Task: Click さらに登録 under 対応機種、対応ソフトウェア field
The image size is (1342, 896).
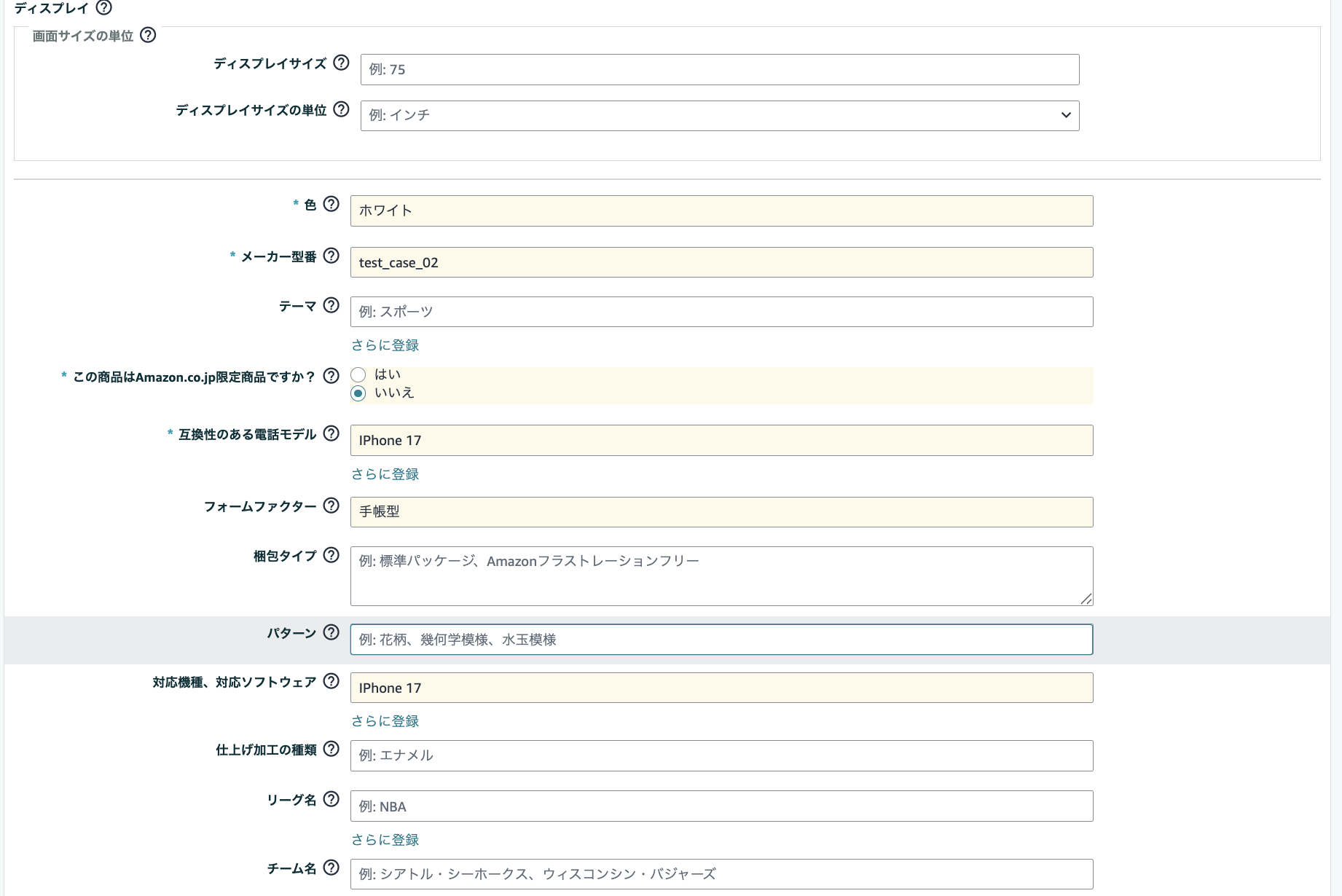Action: [385, 721]
